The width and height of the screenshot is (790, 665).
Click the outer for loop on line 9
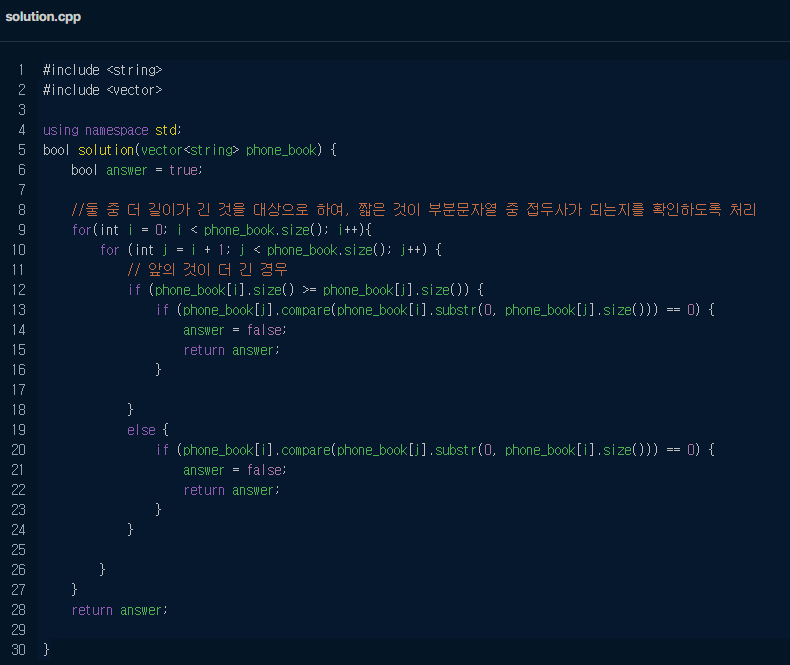point(222,230)
